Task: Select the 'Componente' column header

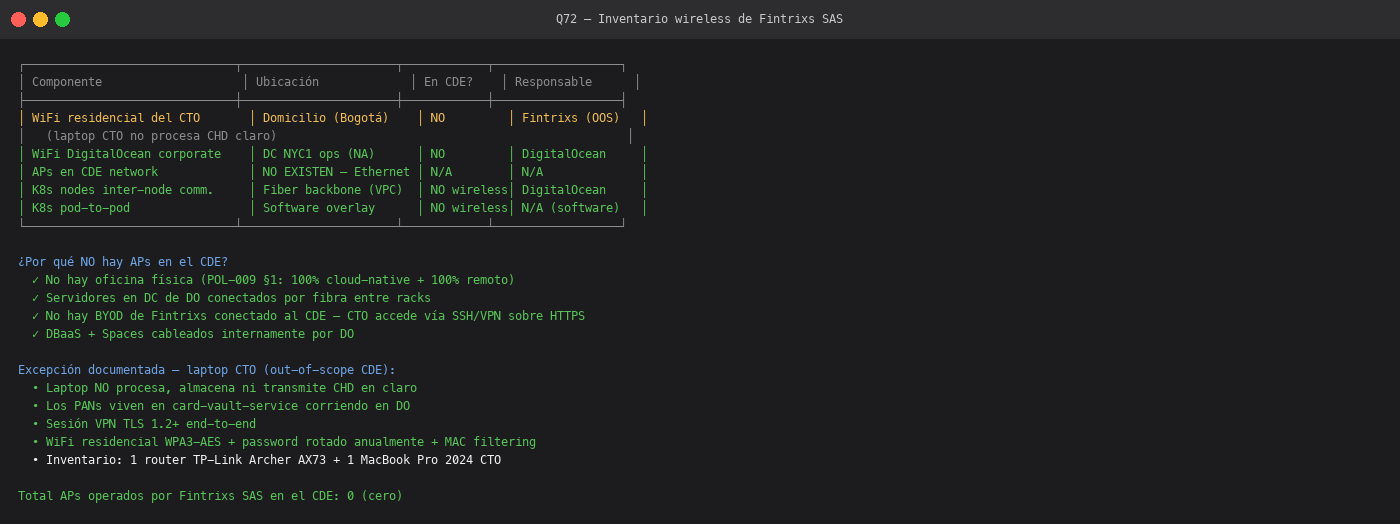Action: 67,82
